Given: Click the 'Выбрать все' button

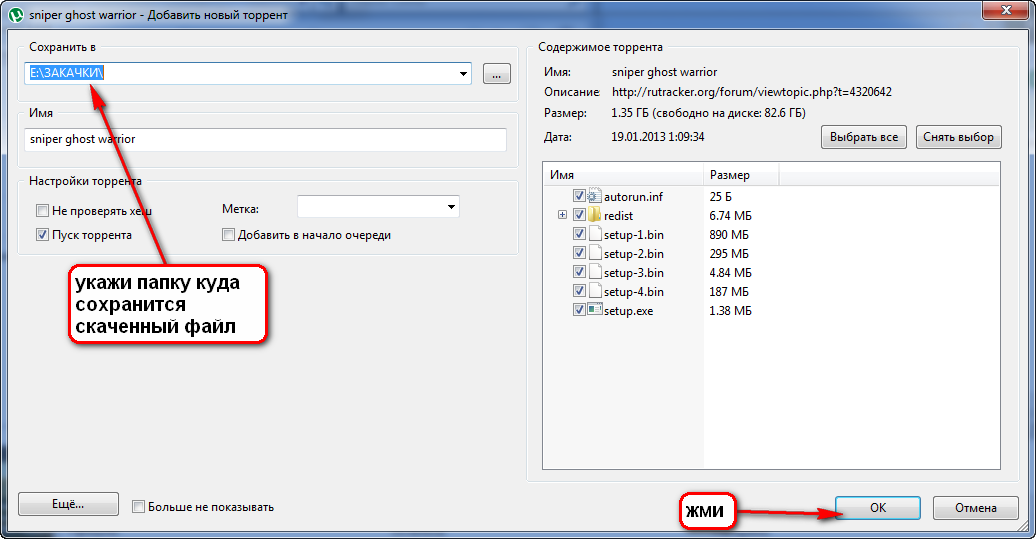Looking at the screenshot, I should 864,137.
